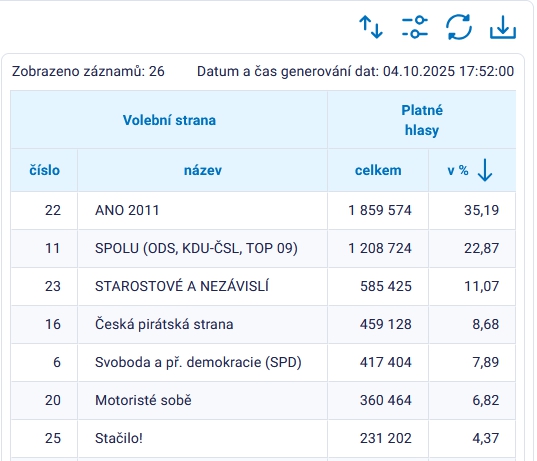Select percentage value 35,19
Screen dimensions: 537x461
click(x=482, y=210)
